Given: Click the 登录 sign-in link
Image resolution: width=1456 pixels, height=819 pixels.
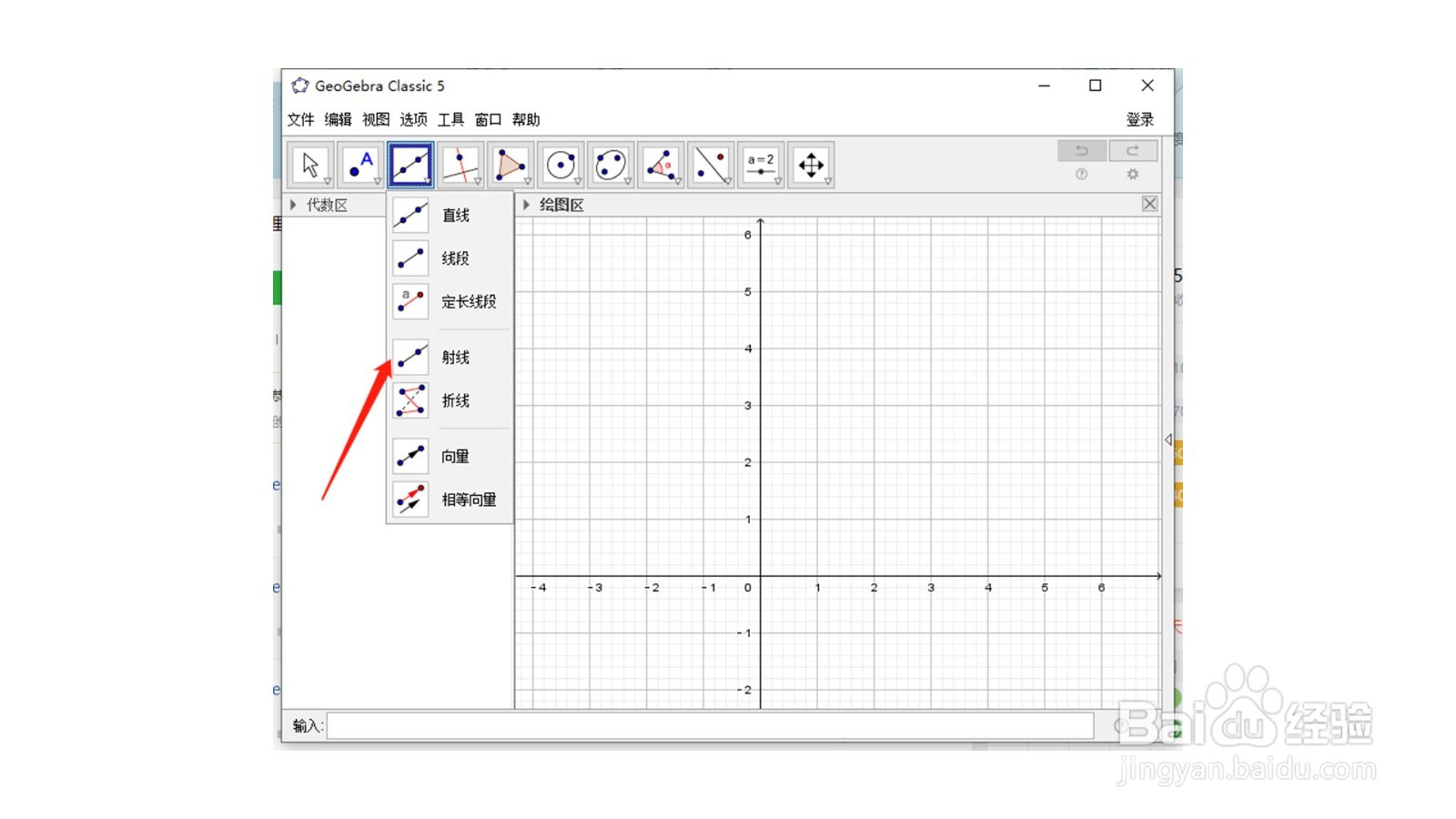Looking at the screenshot, I should click(x=1140, y=119).
